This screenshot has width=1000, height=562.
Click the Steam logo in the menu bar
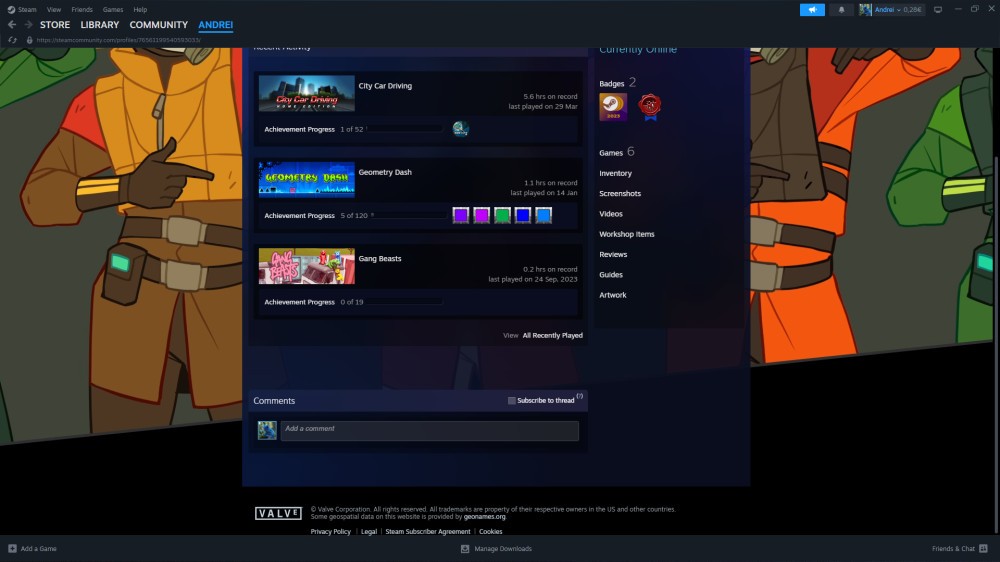pyautogui.click(x=11, y=10)
